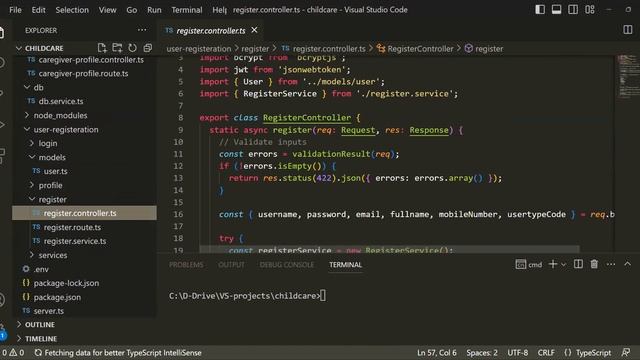Screen dimensions: 640x360
Task: Switch to the DEBUG CONSOLE tab
Action: pos(287,265)
